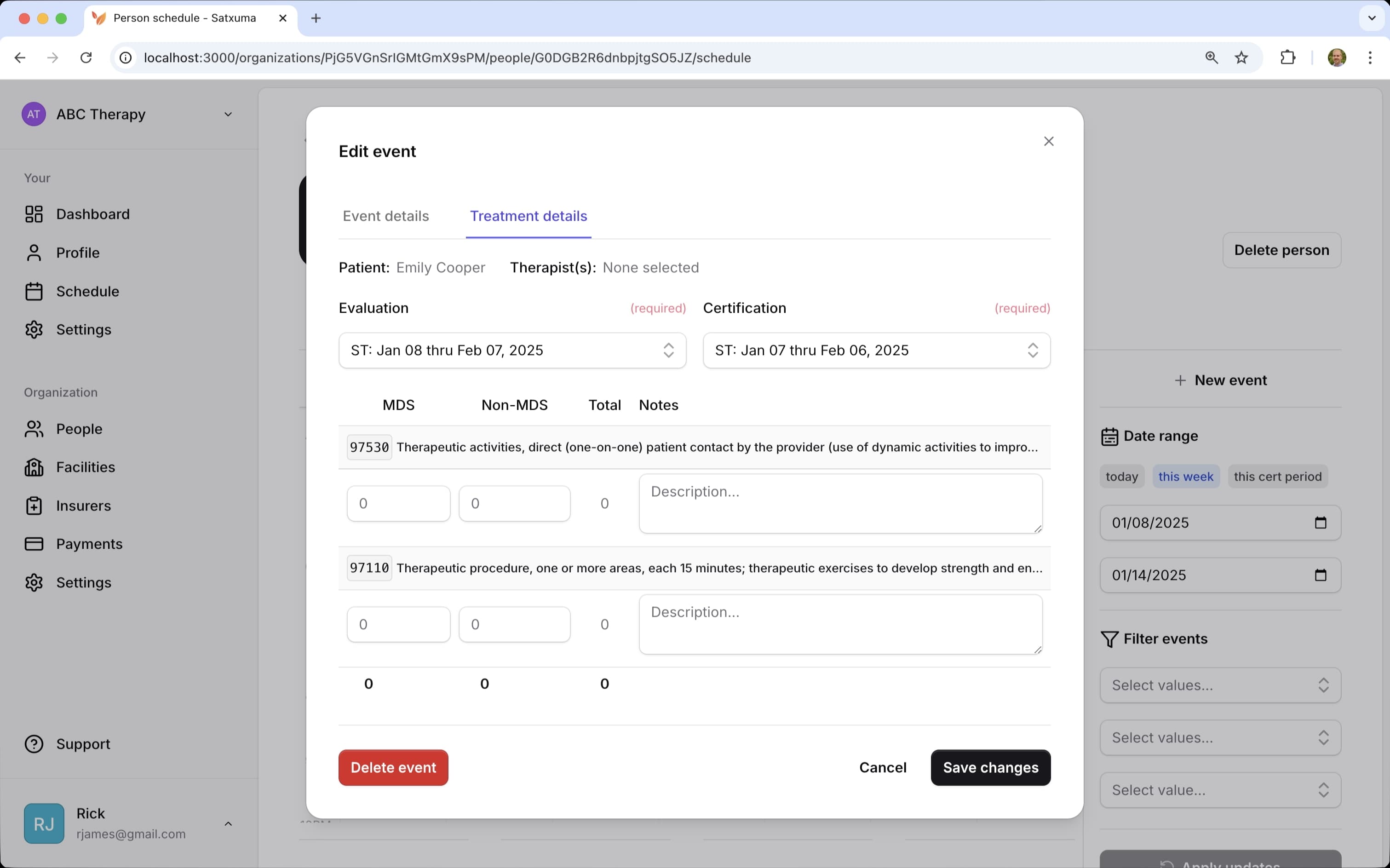Open calendar picker for 01/14/2025 date
The height and width of the screenshot is (868, 1390).
tap(1321, 575)
